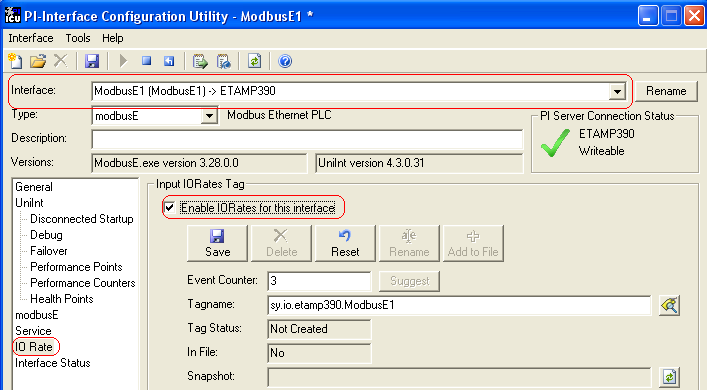Viewport: 707px width, 390px height.
Task: Click the green refresh toolbar icon
Action: [x=254, y=61]
